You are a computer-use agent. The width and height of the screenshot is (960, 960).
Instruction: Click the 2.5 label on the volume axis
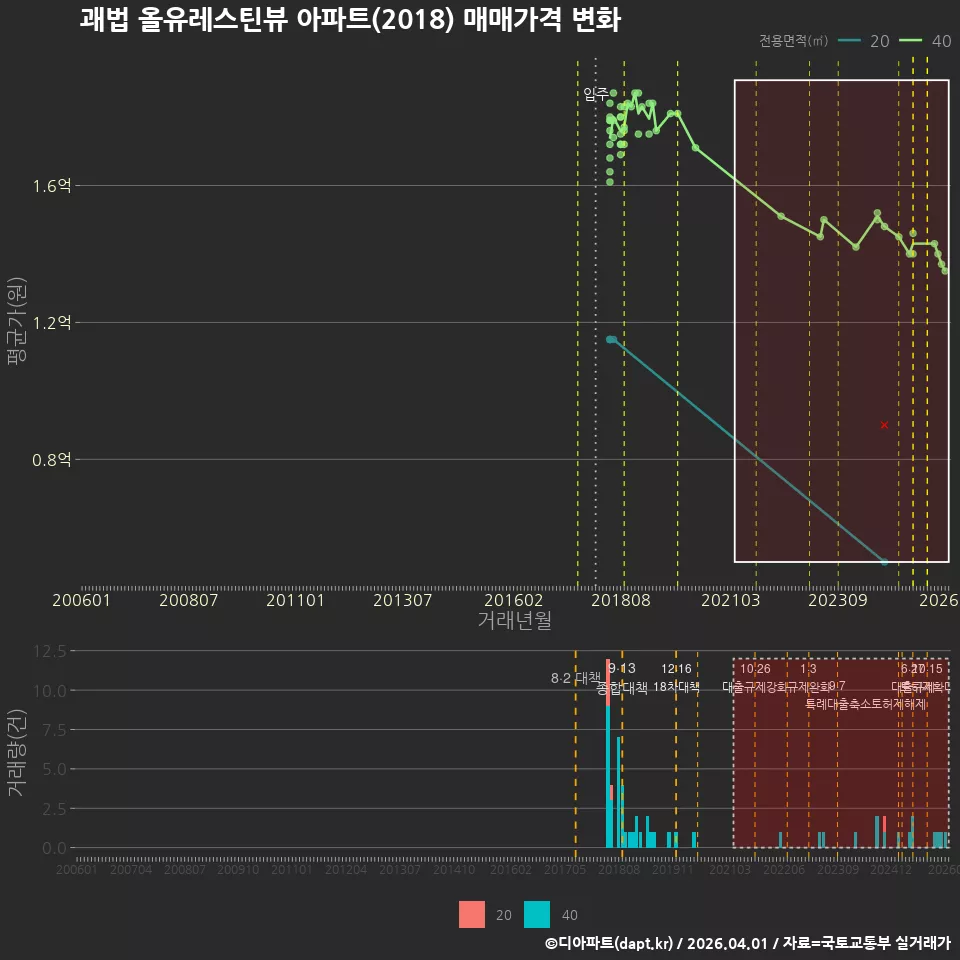pyautogui.click(x=55, y=809)
